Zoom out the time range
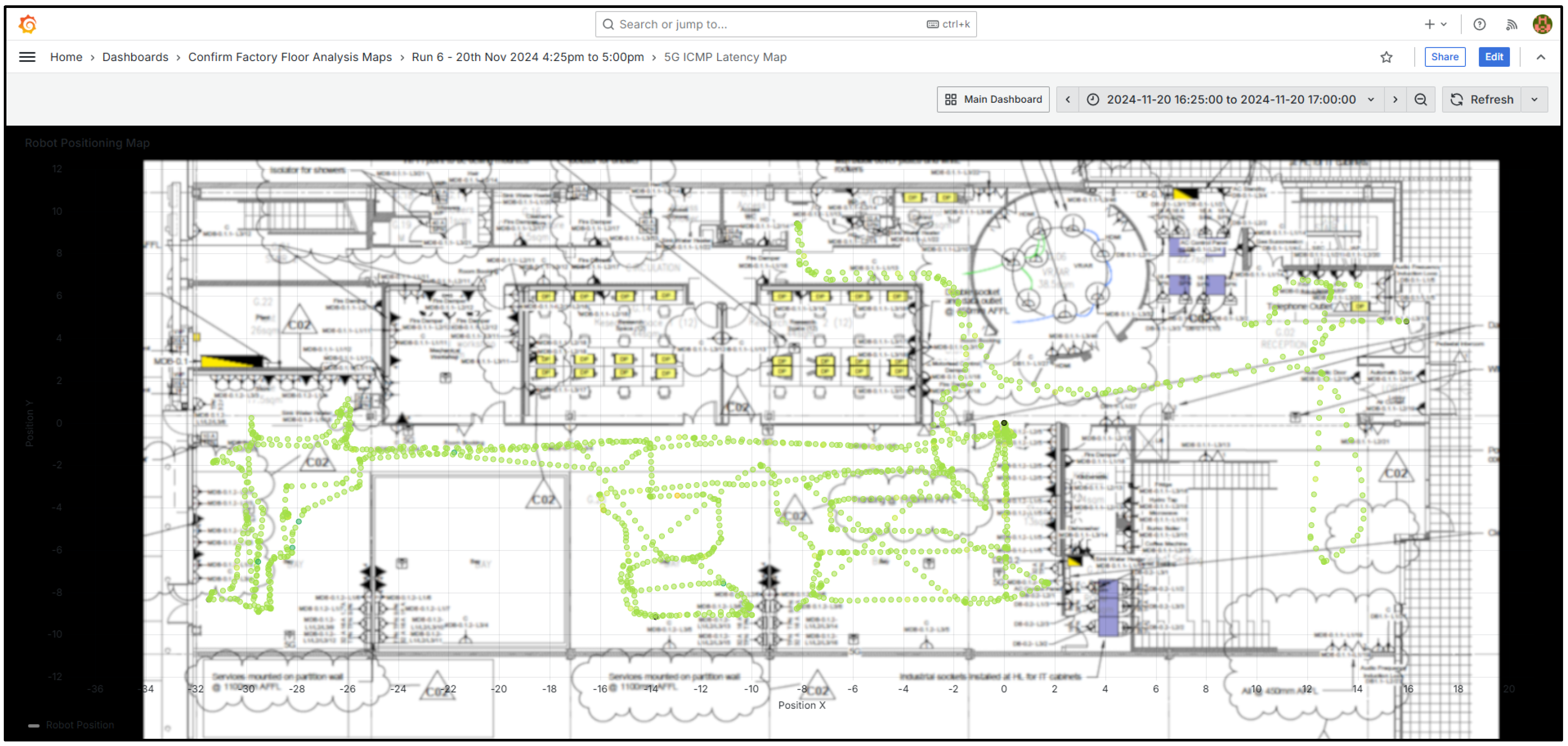Image resolution: width=1568 pixels, height=746 pixels. pos(1420,100)
